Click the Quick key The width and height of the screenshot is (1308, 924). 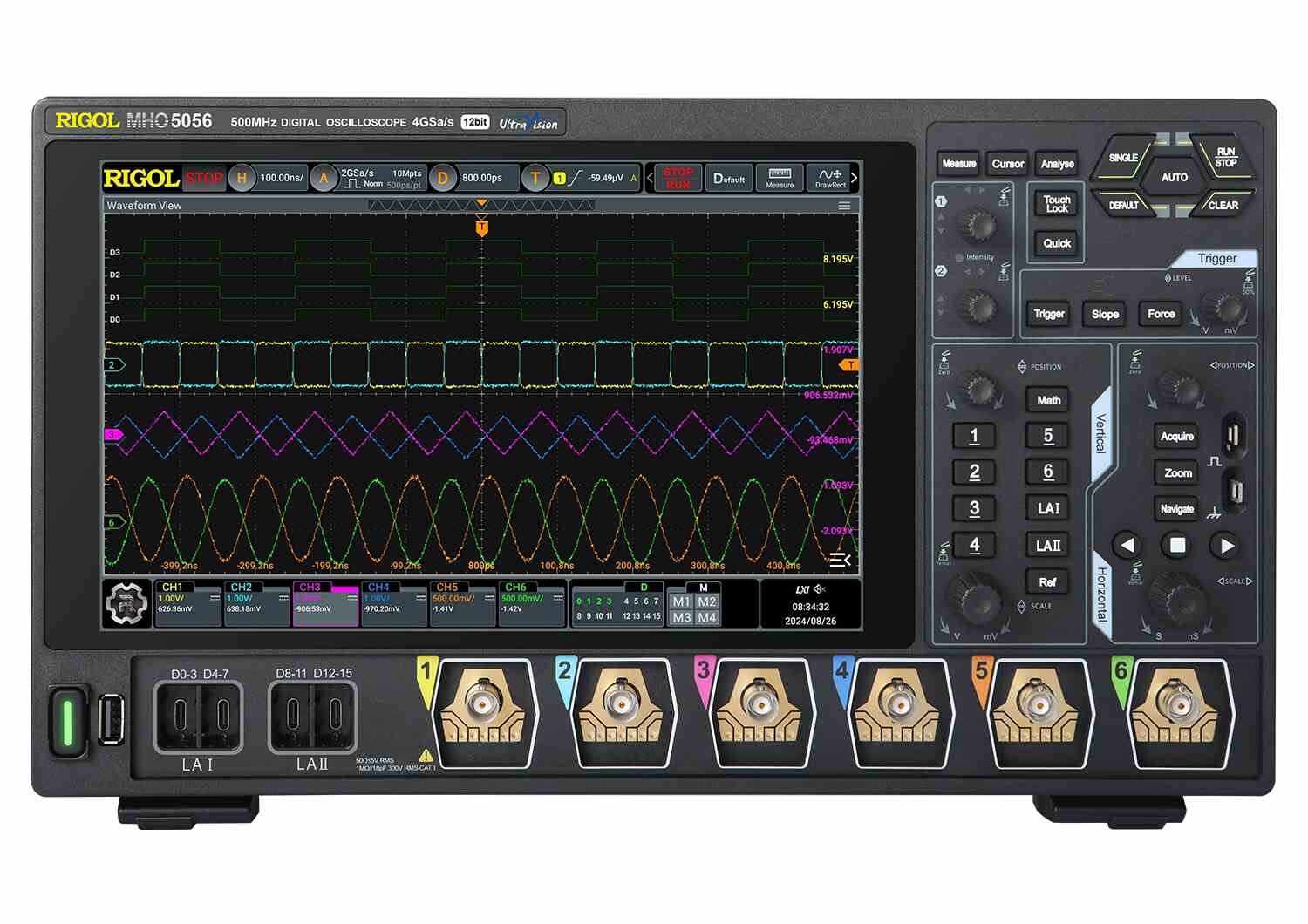coord(1057,244)
